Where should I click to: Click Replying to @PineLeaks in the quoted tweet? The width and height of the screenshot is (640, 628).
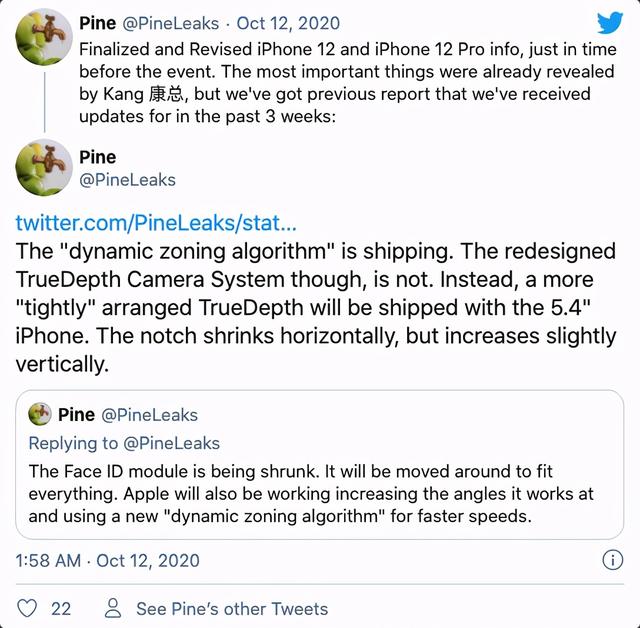click(x=124, y=443)
